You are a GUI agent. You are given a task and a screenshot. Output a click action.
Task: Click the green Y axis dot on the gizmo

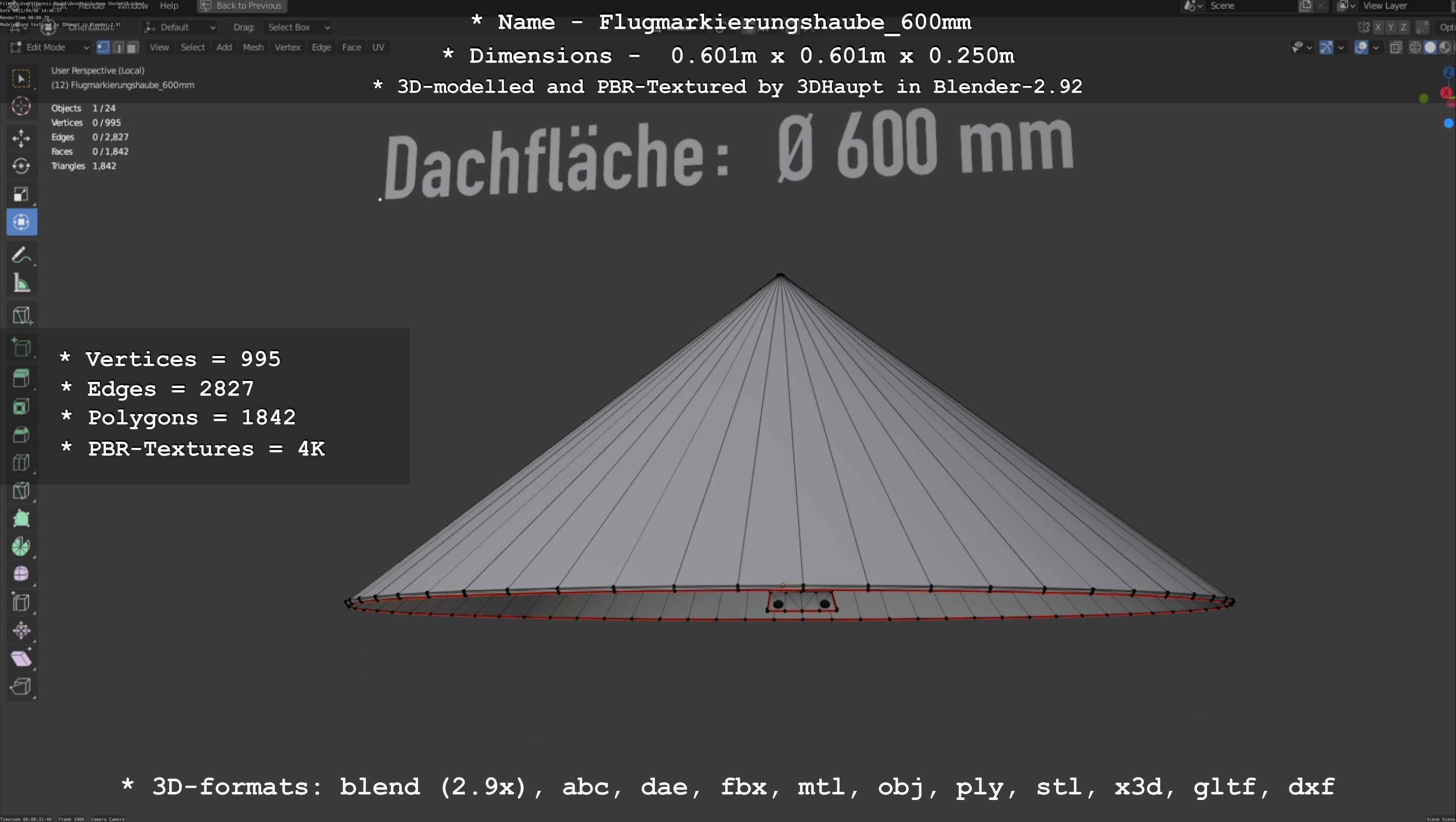pyautogui.click(x=1424, y=99)
